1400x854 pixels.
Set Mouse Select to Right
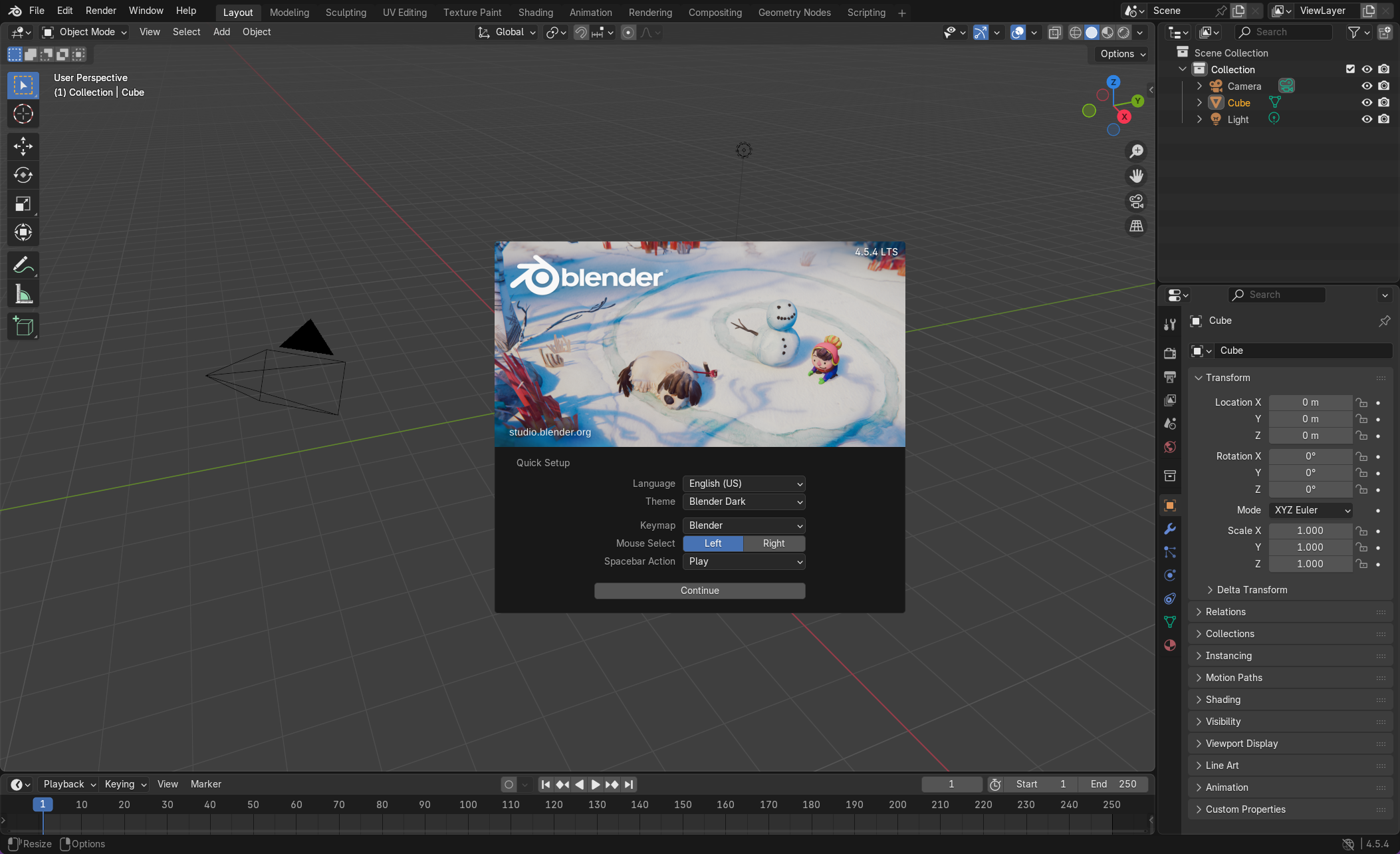pos(774,543)
